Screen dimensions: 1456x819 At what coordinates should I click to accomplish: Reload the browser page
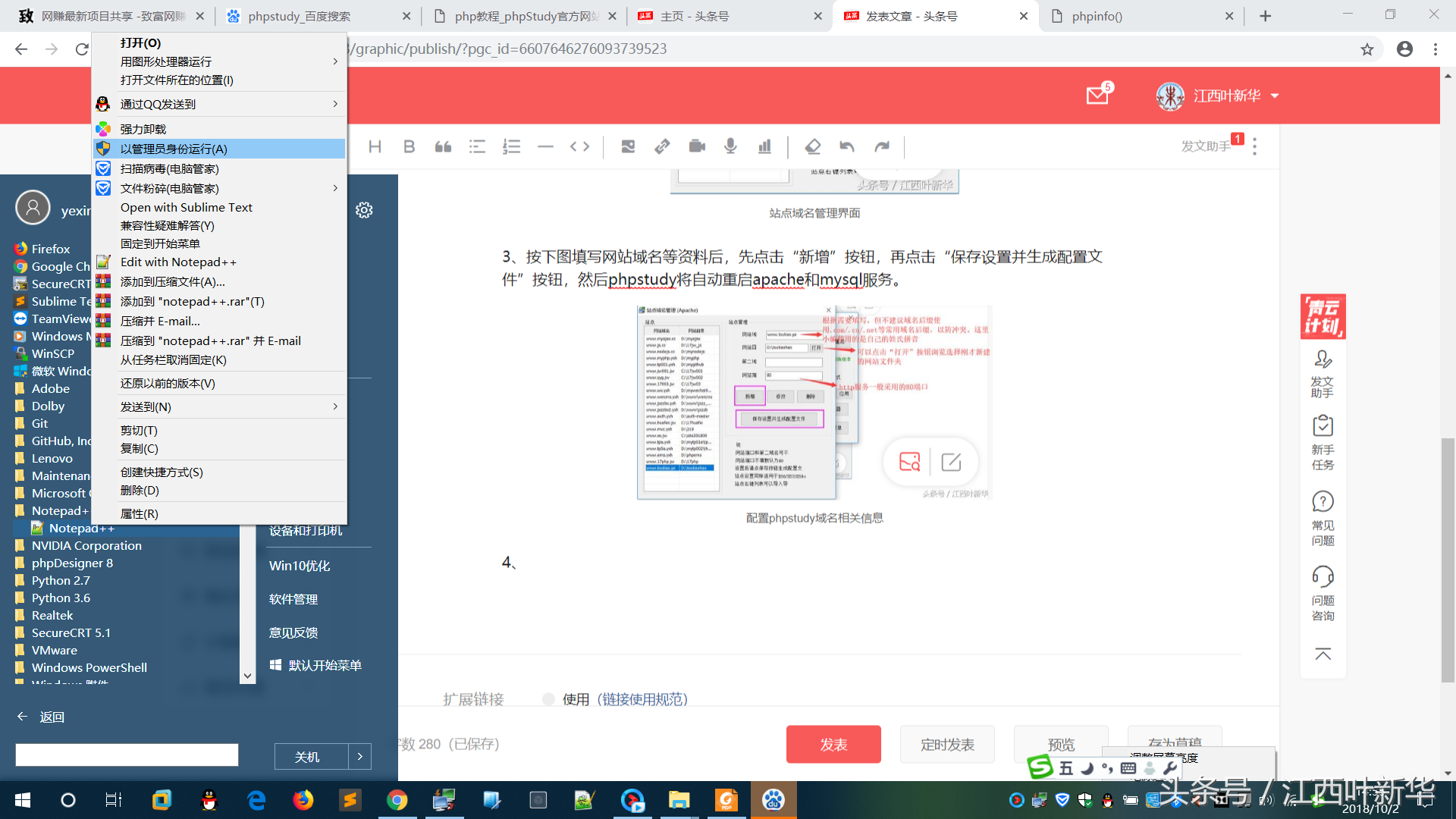pyautogui.click(x=82, y=49)
